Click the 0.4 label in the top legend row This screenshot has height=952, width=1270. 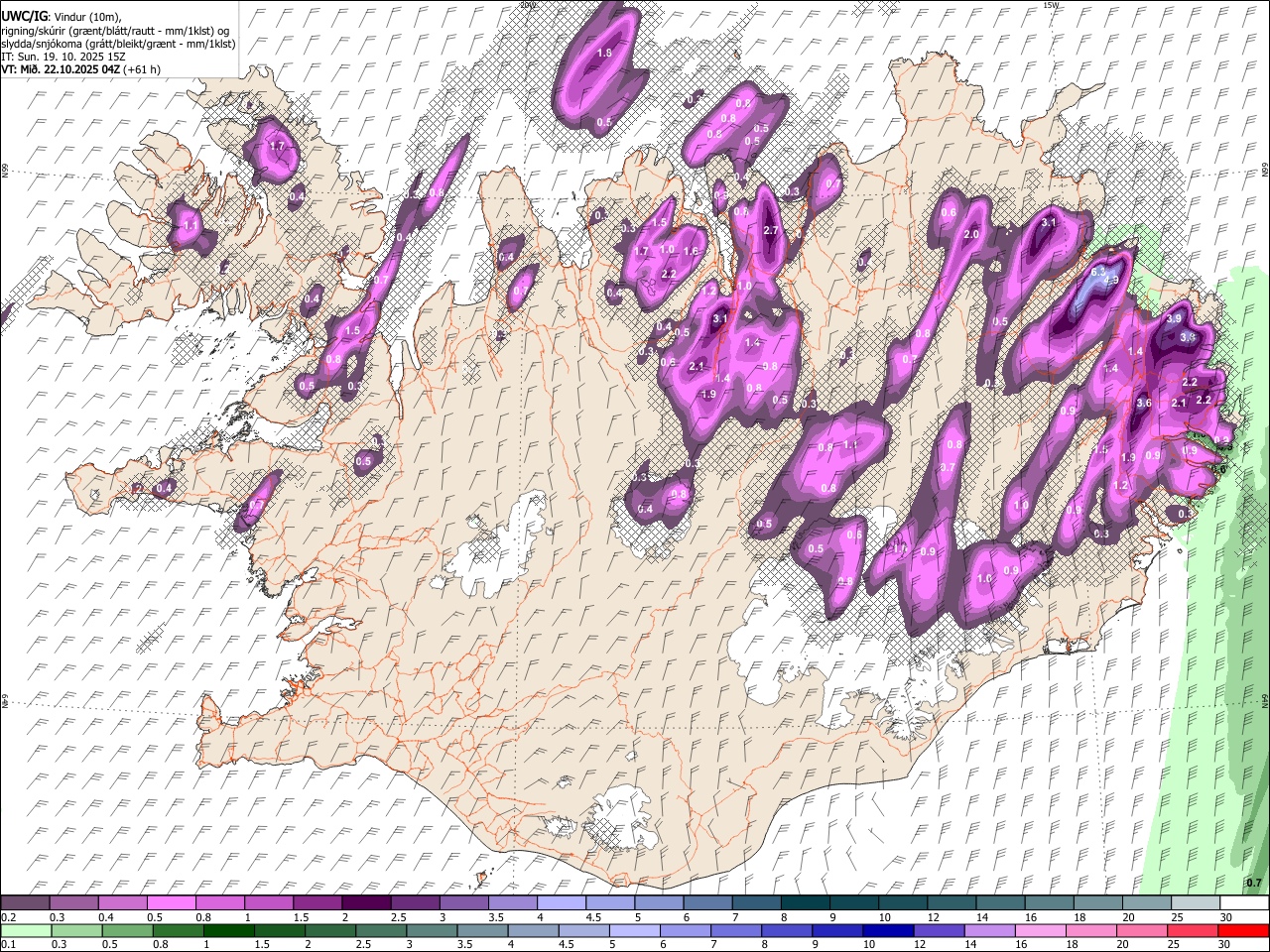(106, 917)
